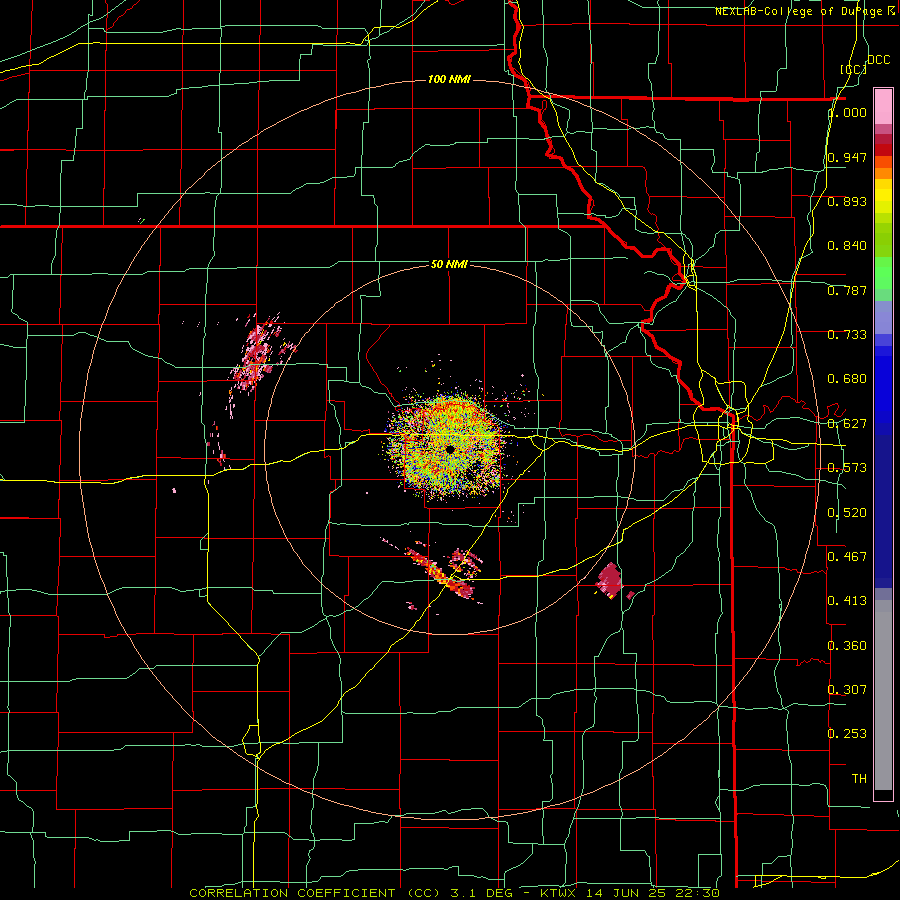This screenshot has height=900, width=900.
Task: Select the 0.733 color scale value
Action: click(x=847, y=335)
